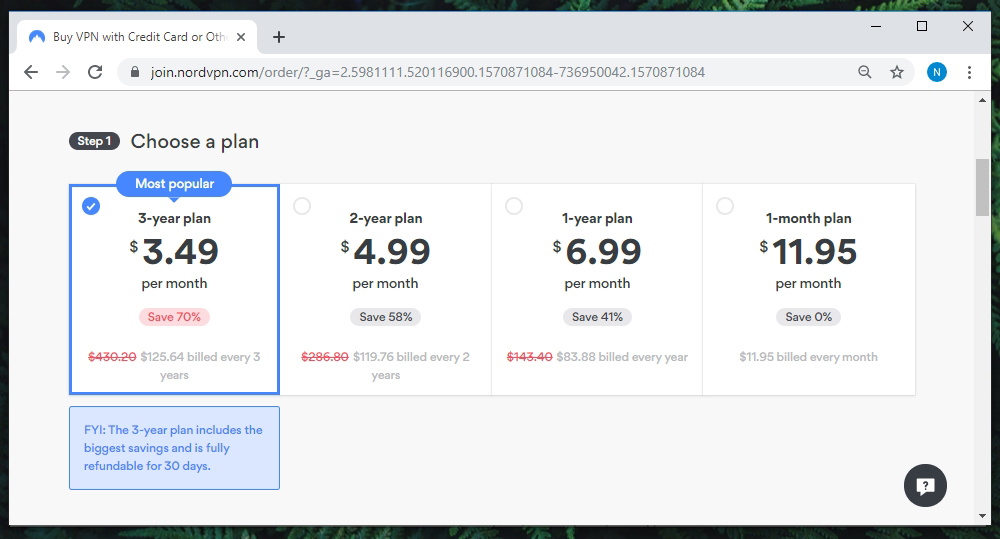Click the page scrollbar thumb
This screenshot has width=1000, height=539.
(x=982, y=188)
